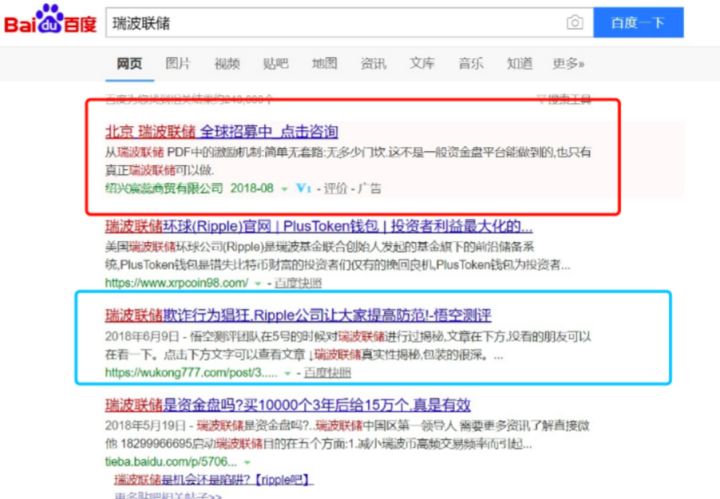Open the 瑞波联储环球(Ripple)官网 result title
The width and height of the screenshot is (720, 499).
[318, 226]
